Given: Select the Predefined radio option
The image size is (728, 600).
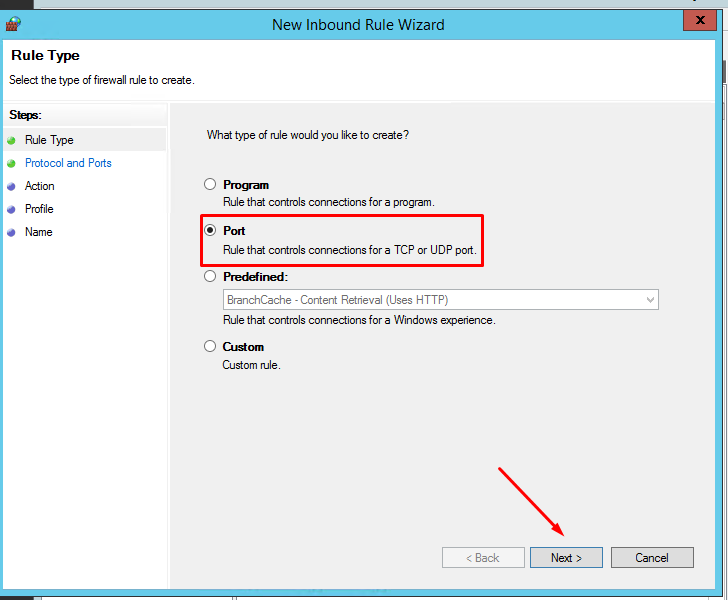Looking at the screenshot, I should point(210,277).
